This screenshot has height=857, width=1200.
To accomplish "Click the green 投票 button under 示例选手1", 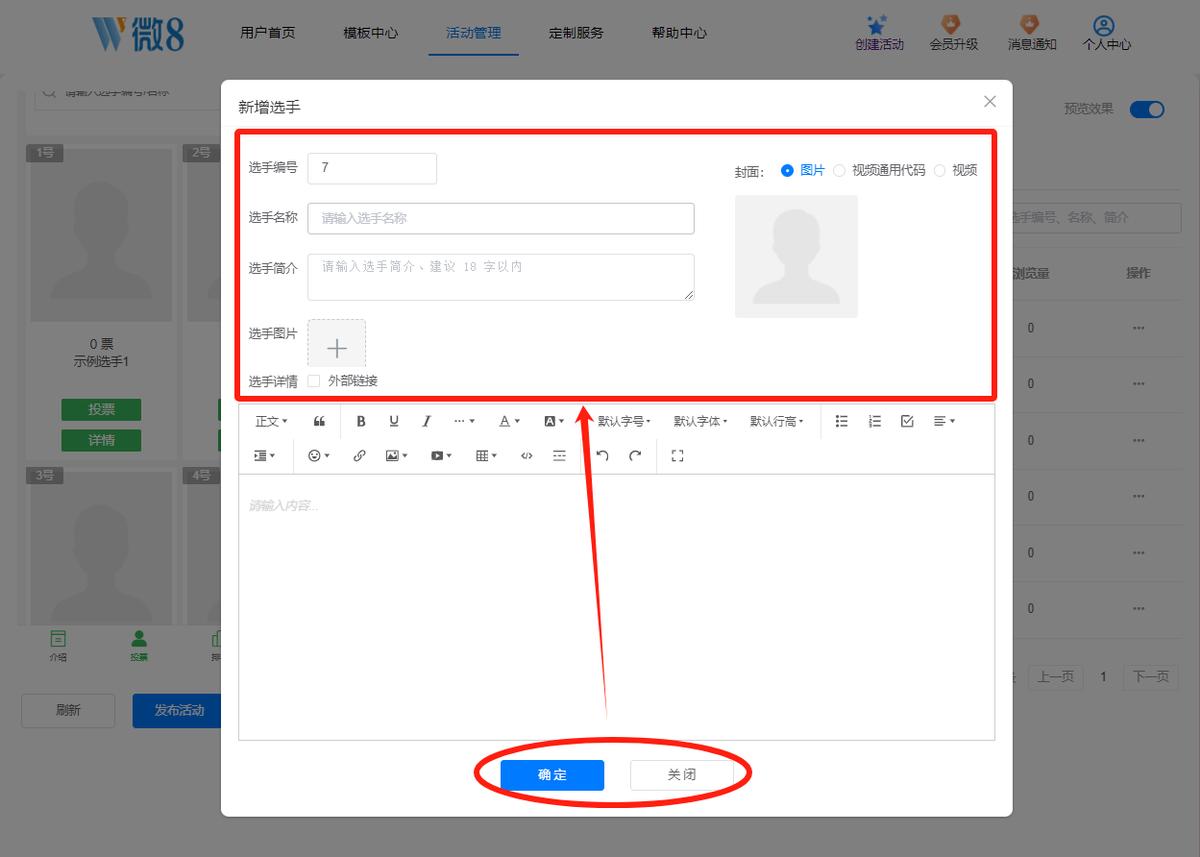I will point(101,410).
